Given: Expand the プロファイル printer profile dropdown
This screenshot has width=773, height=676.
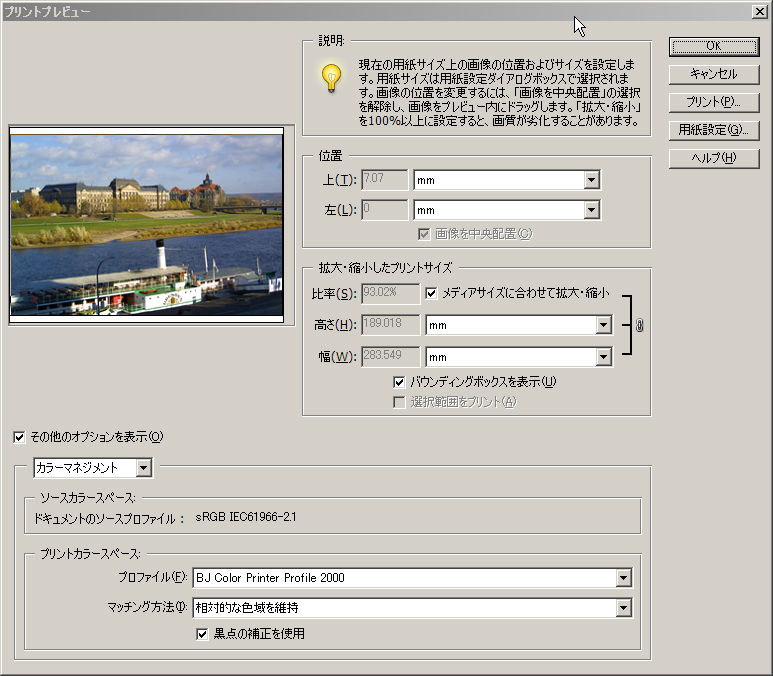Looking at the screenshot, I should click(x=623, y=578).
